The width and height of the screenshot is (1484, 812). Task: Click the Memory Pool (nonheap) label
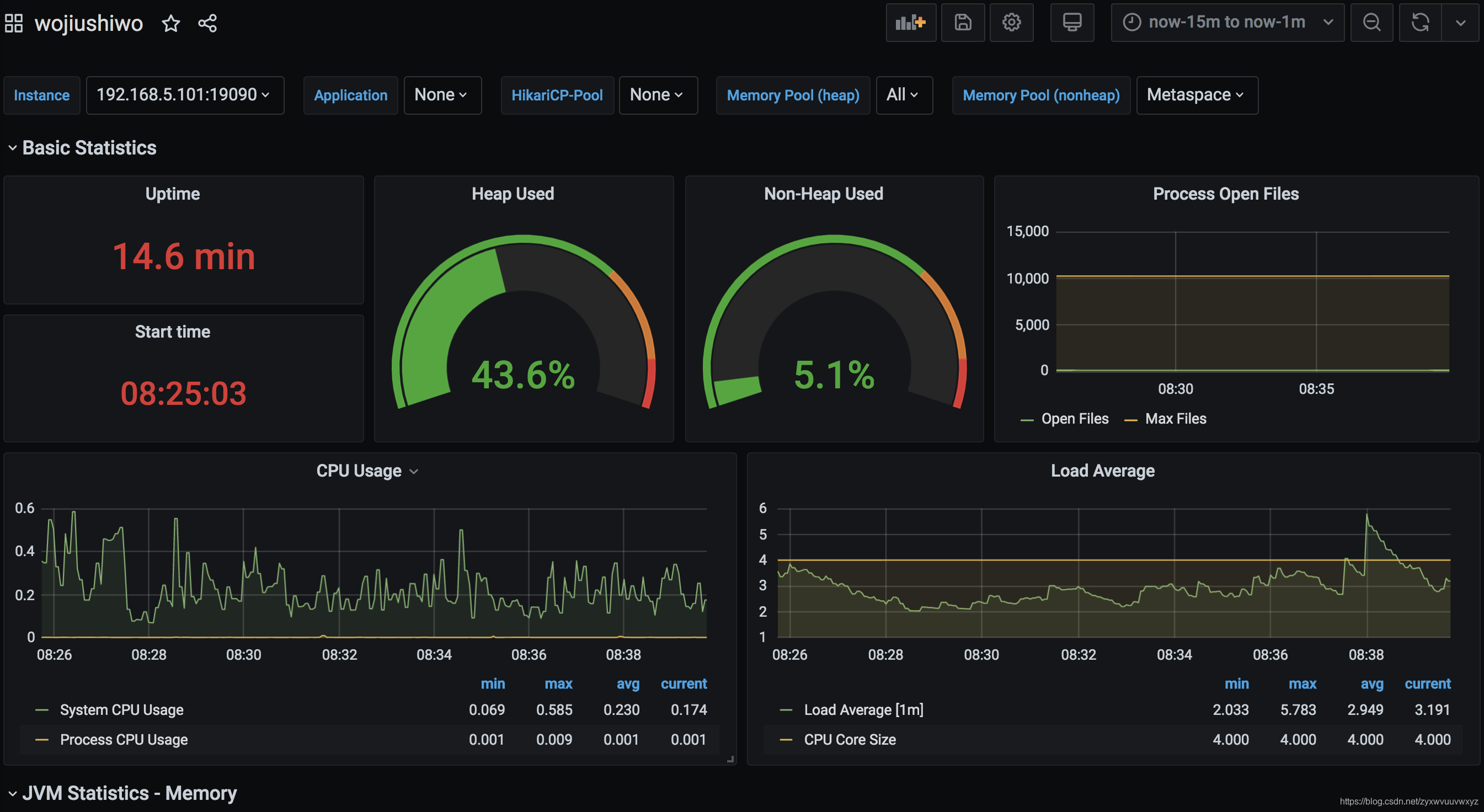pos(1041,95)
